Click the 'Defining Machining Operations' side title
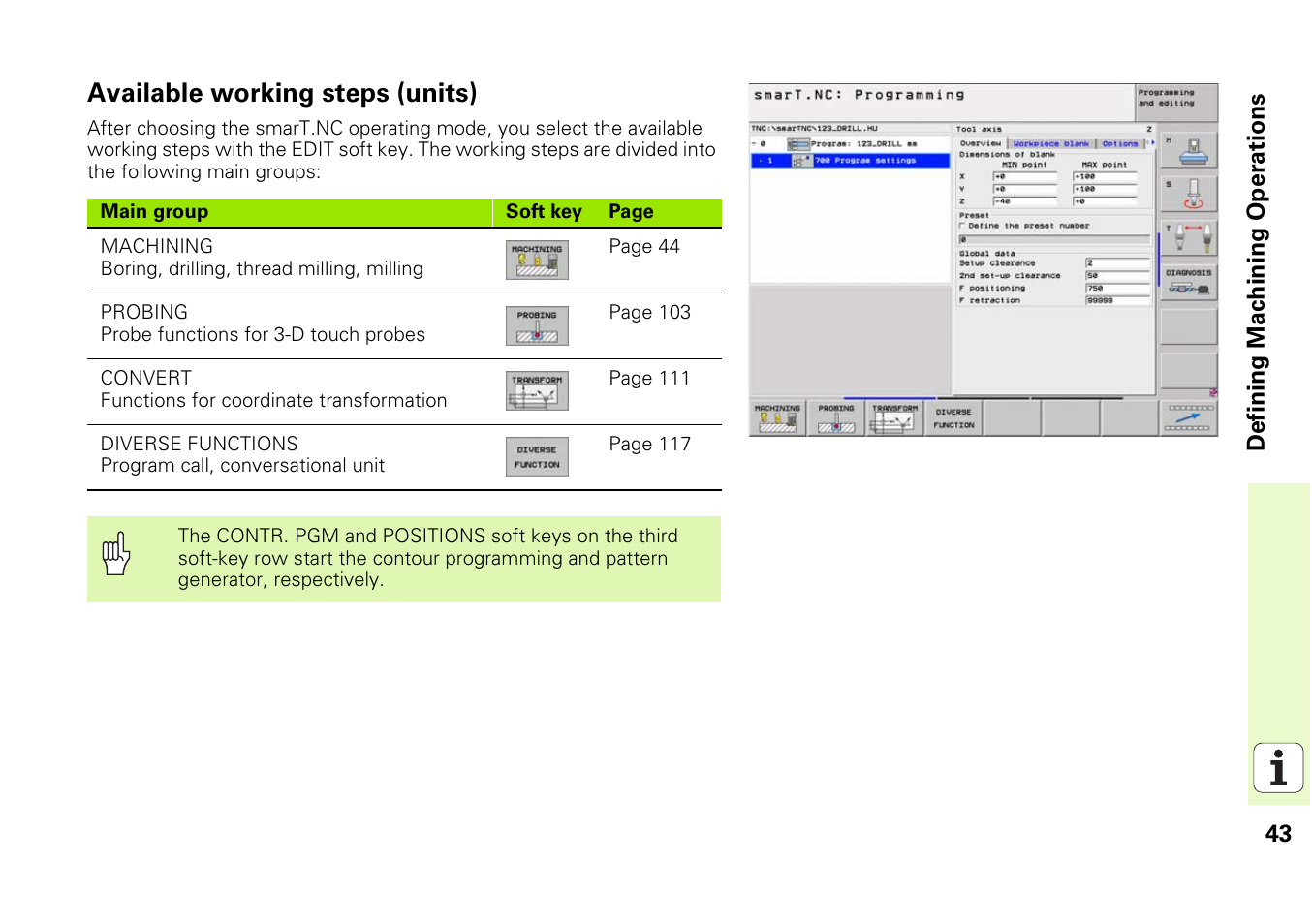 (x=1257, y=272)
